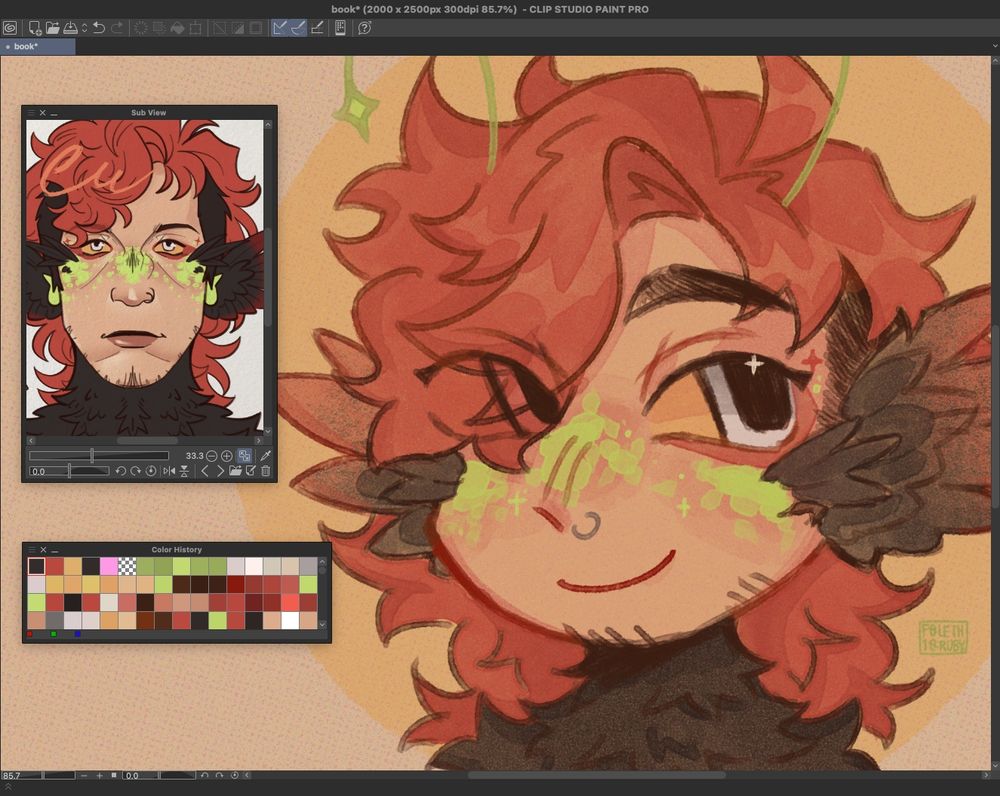Screen dimensions: 1000x796
Task: Create a new canvas with the New icon
Action: [34, 28]
